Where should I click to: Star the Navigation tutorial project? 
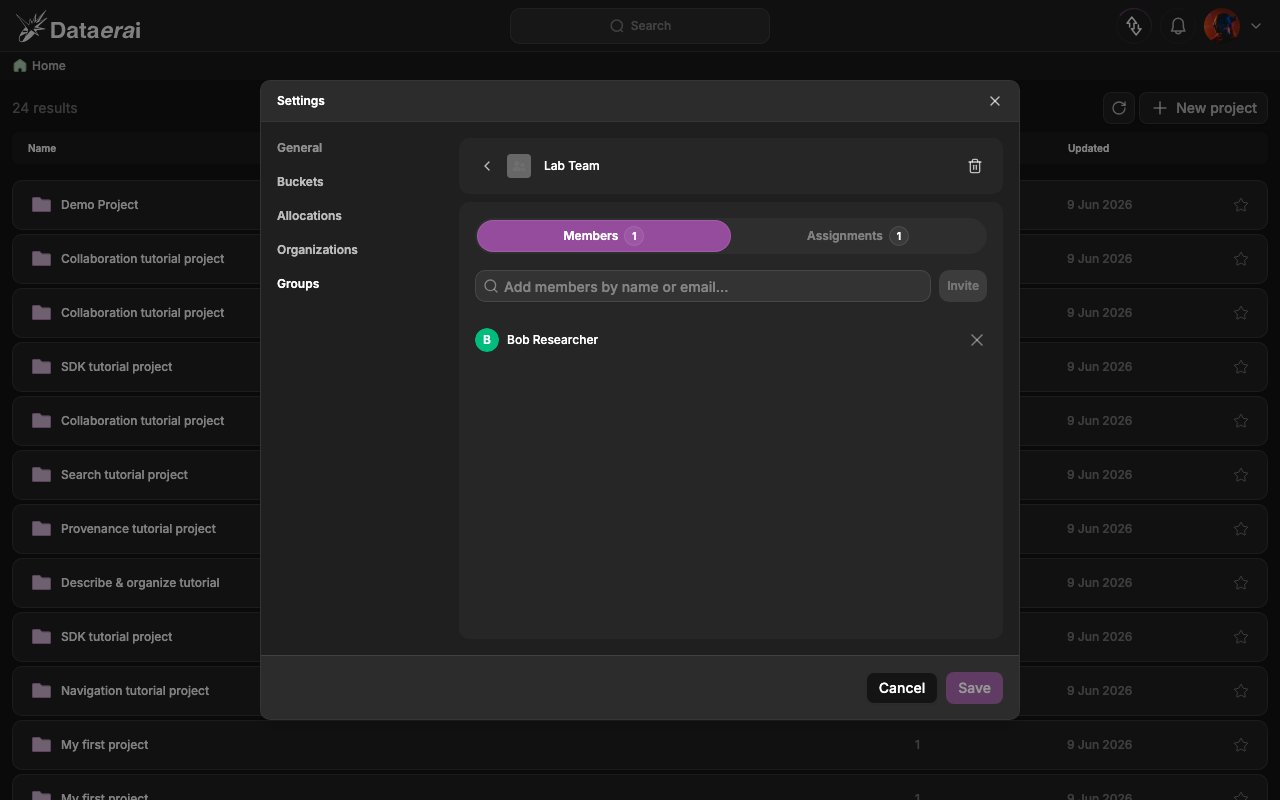point(1241,691)
